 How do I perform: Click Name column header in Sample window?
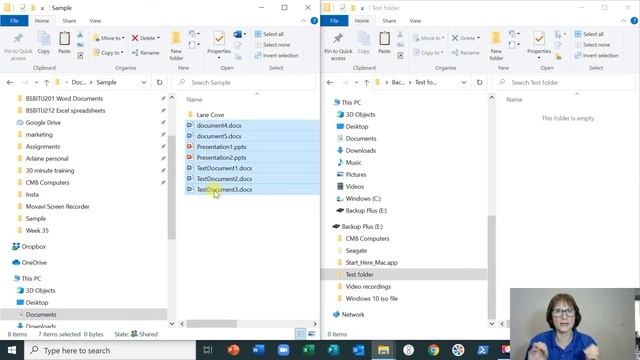(194, 100)
